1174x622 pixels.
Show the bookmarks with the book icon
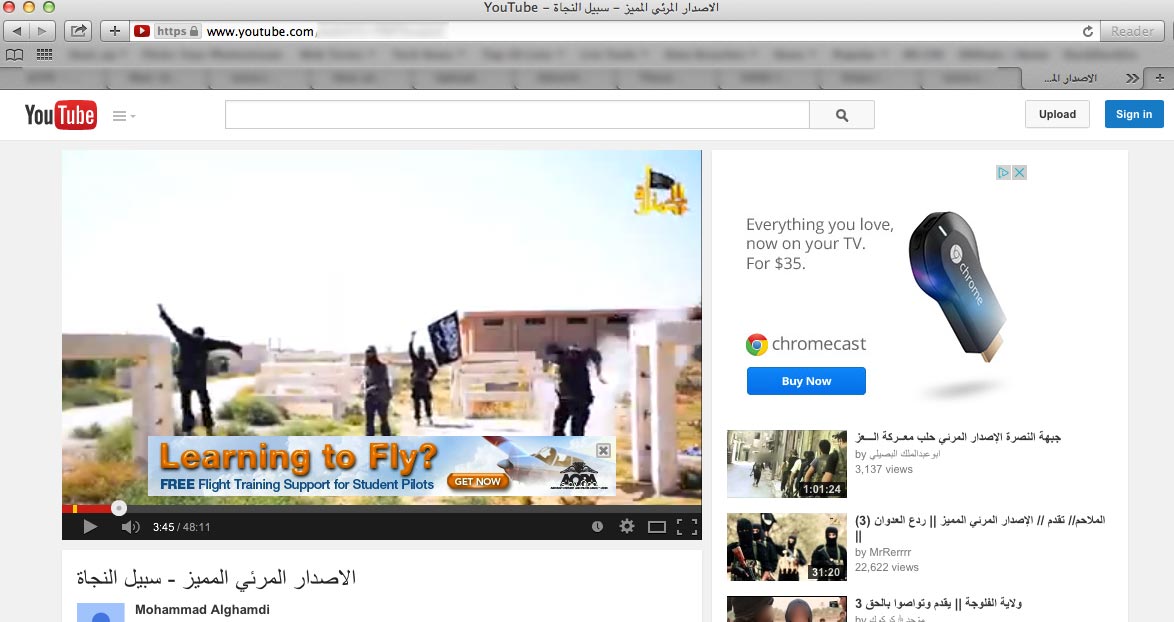15,54
